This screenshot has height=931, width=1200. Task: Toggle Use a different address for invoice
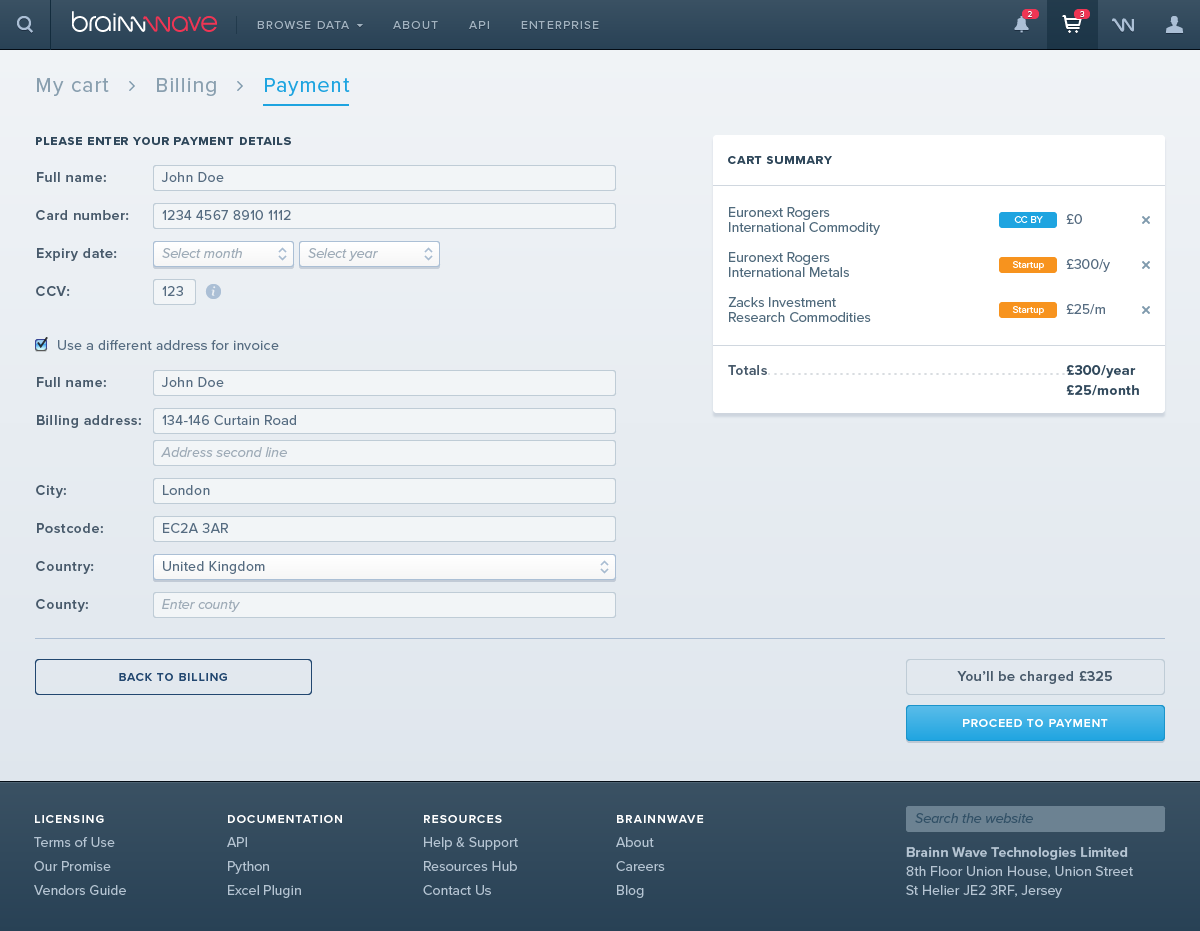click(41, 344)
